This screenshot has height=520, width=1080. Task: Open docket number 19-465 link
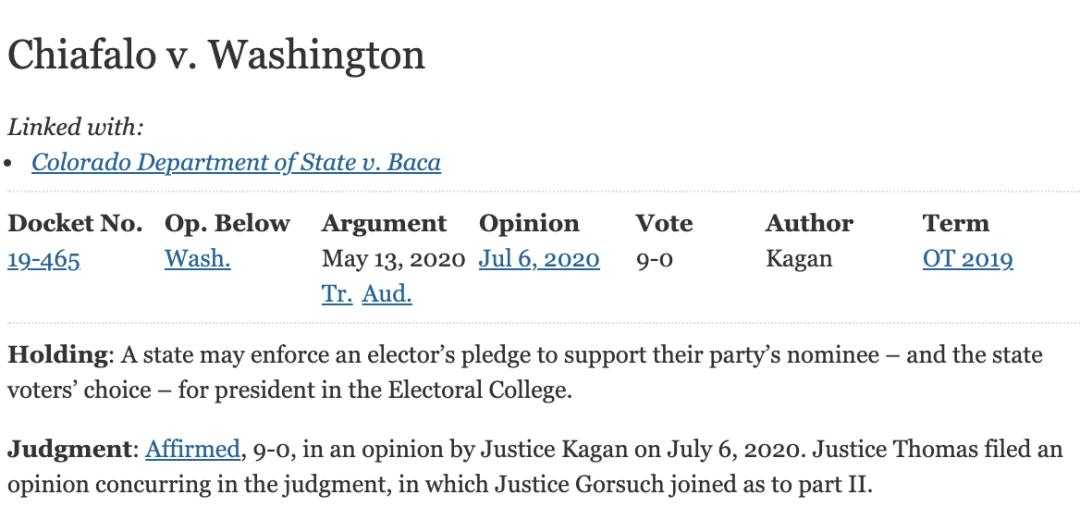[44, 259]
